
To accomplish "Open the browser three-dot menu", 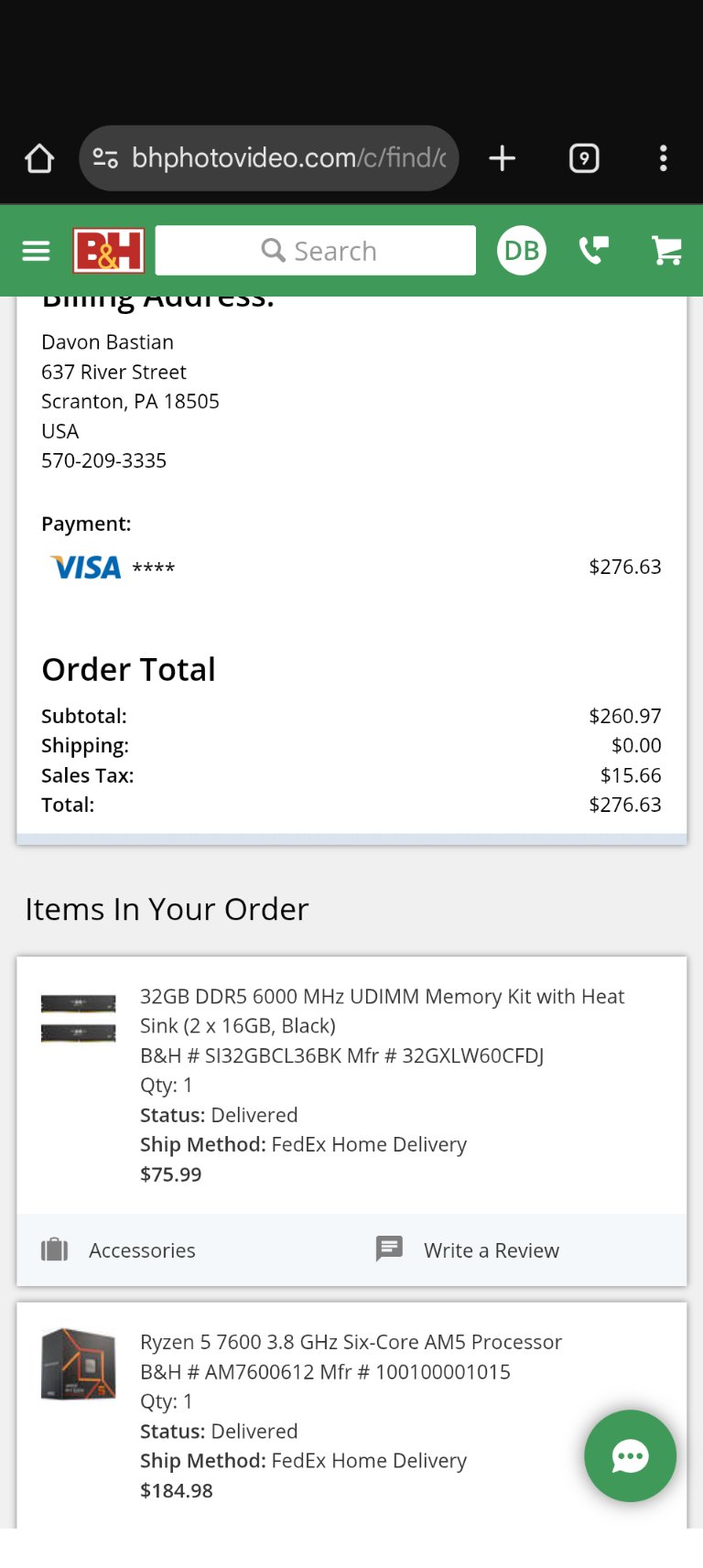I will click(x=664, y=158).
